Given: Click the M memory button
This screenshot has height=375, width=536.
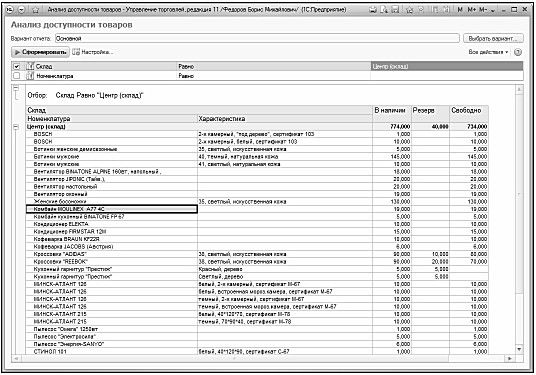Looking at the screenshot, I should pyautogui.click(x=460, y=10).
